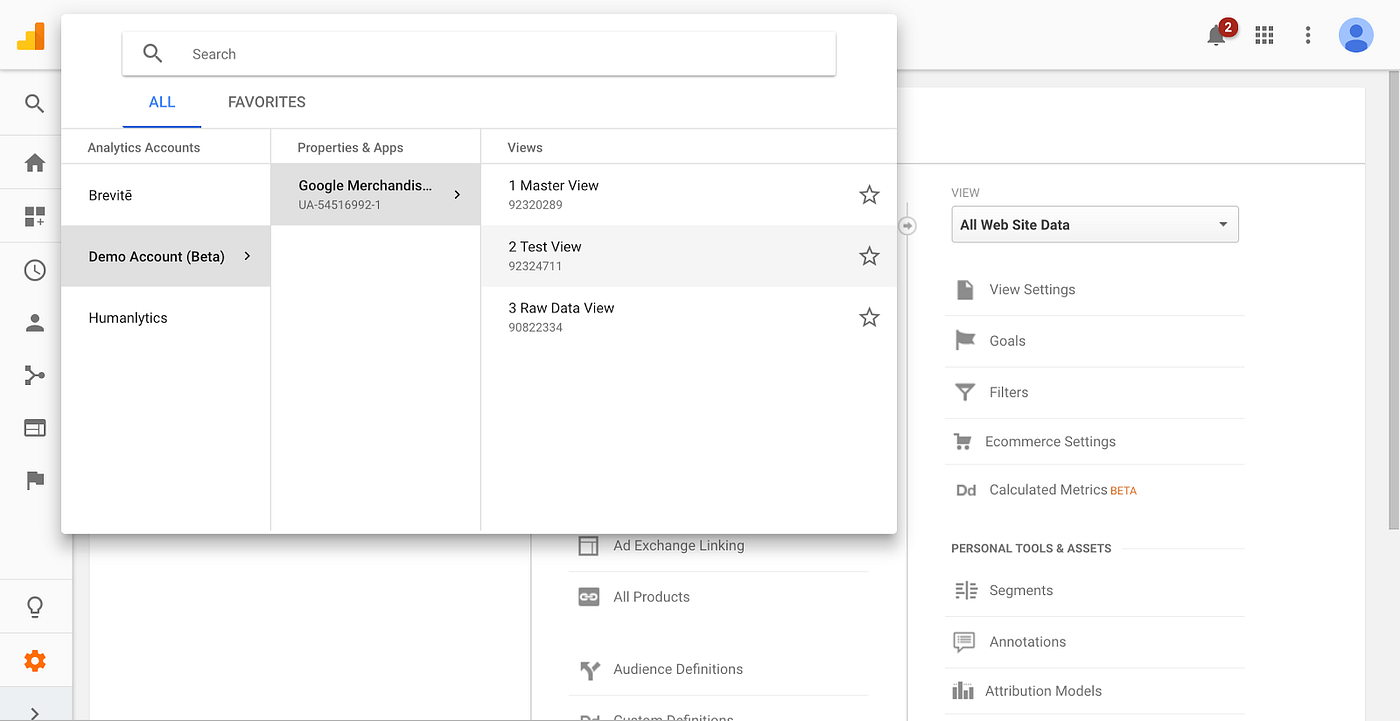Select the Customization icon in the sidebar
The image size is (1400, 721).
[x=34, y=216]
